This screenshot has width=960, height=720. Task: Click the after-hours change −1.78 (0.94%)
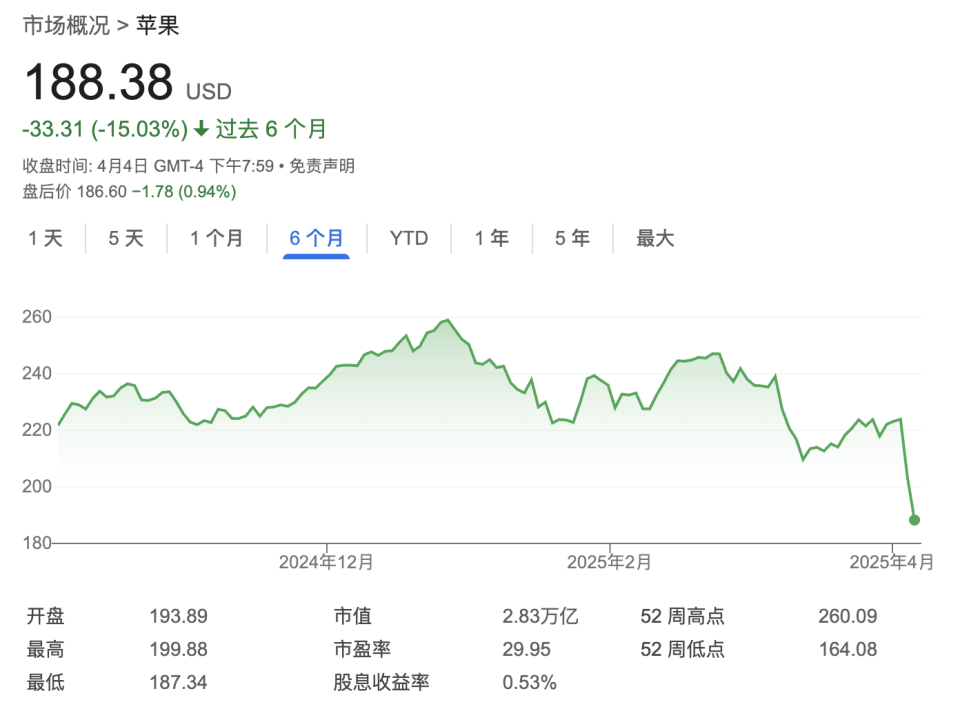tap(184, 192)
